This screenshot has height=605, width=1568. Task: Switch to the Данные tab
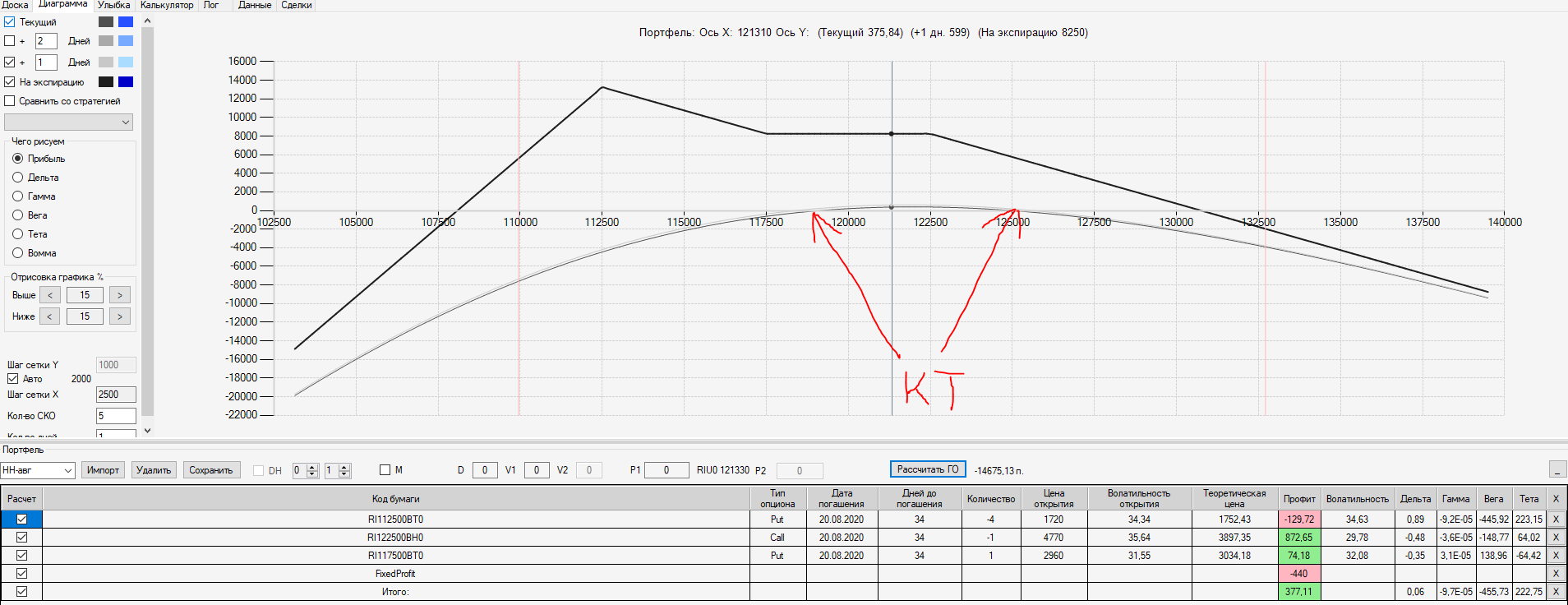point(255,5)
